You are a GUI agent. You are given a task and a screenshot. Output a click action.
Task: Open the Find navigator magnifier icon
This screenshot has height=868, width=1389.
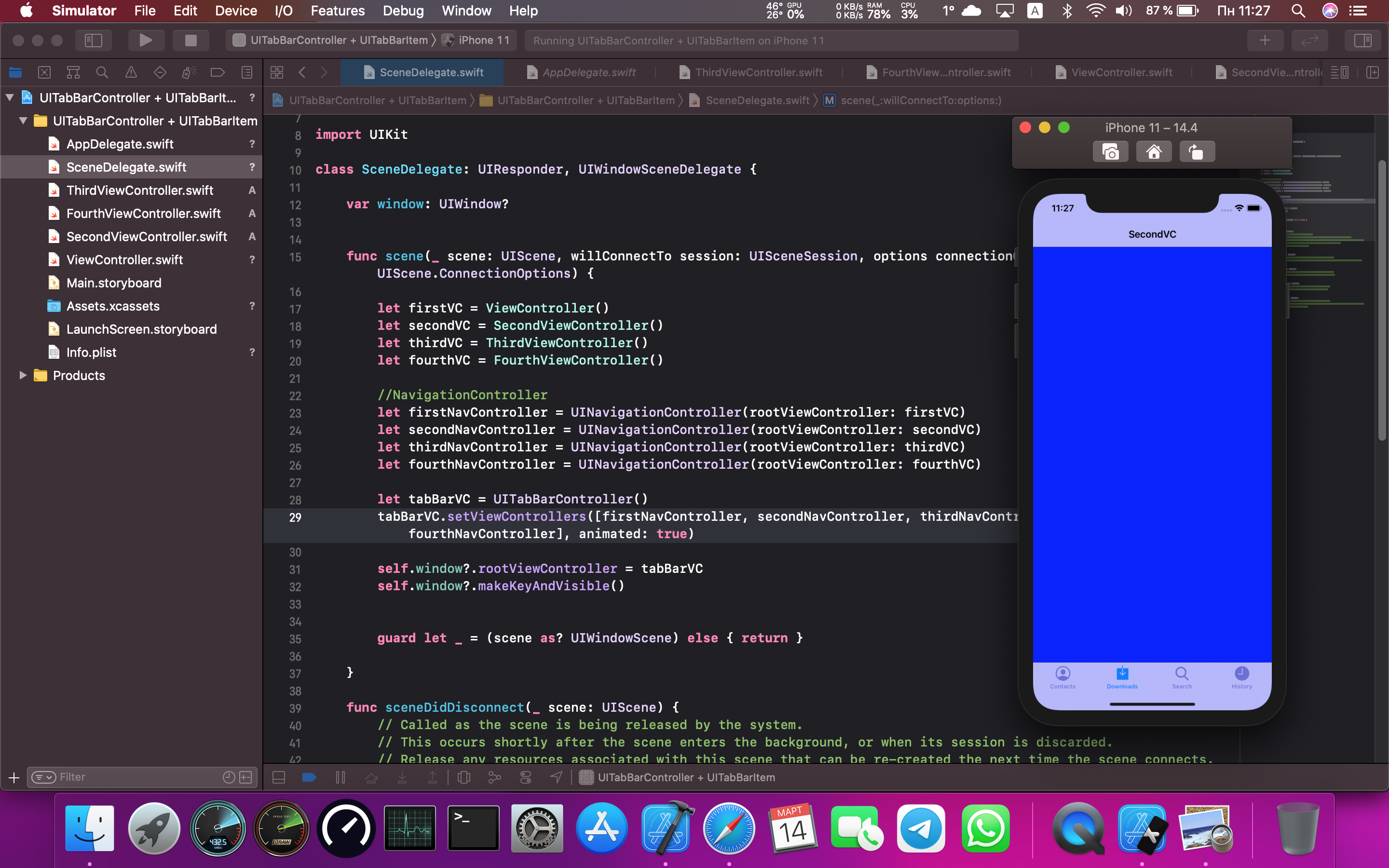102,72
